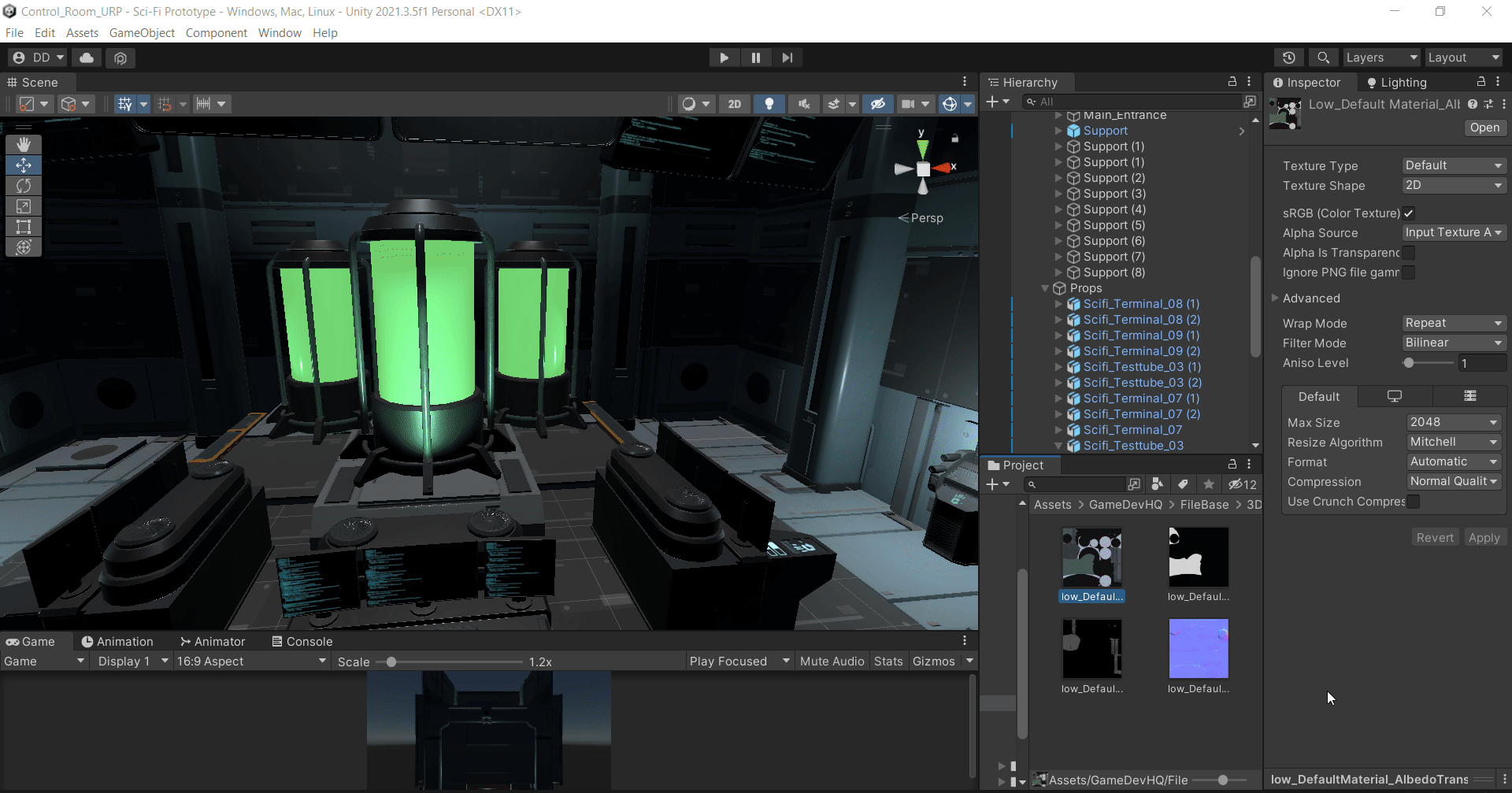Uncheck sRGB (Color Texture) checkbox
This screenshot has width=1512, height=793.
1409,213
